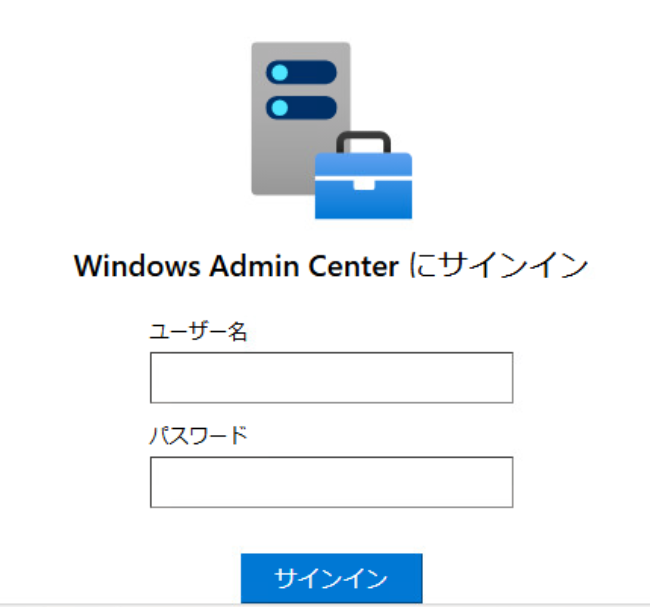
Task: Click the top dark-blue server drive slot
Action: coord(302,73)
